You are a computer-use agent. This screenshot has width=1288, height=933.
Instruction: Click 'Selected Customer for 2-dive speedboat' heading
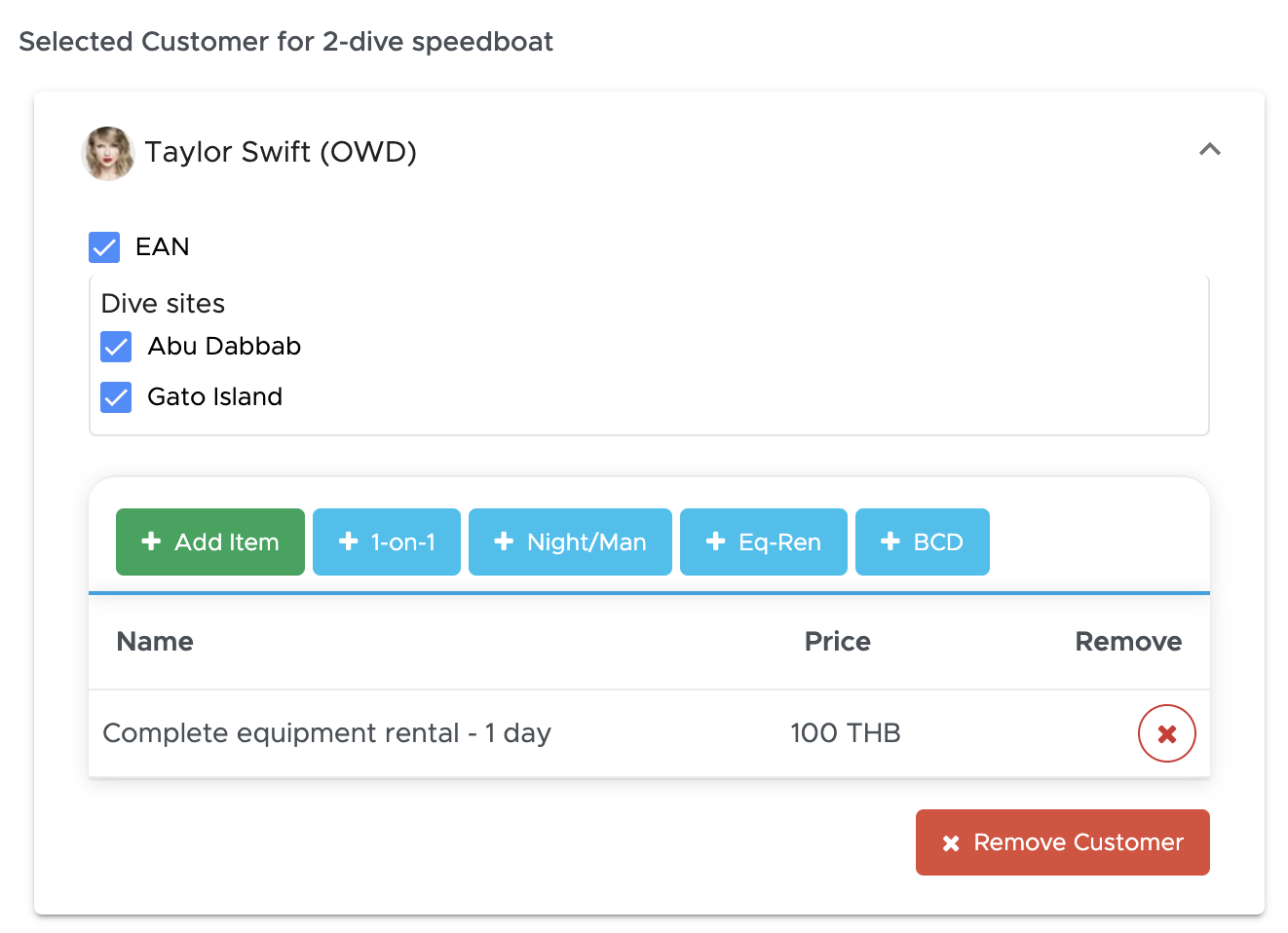pos(286,42)
